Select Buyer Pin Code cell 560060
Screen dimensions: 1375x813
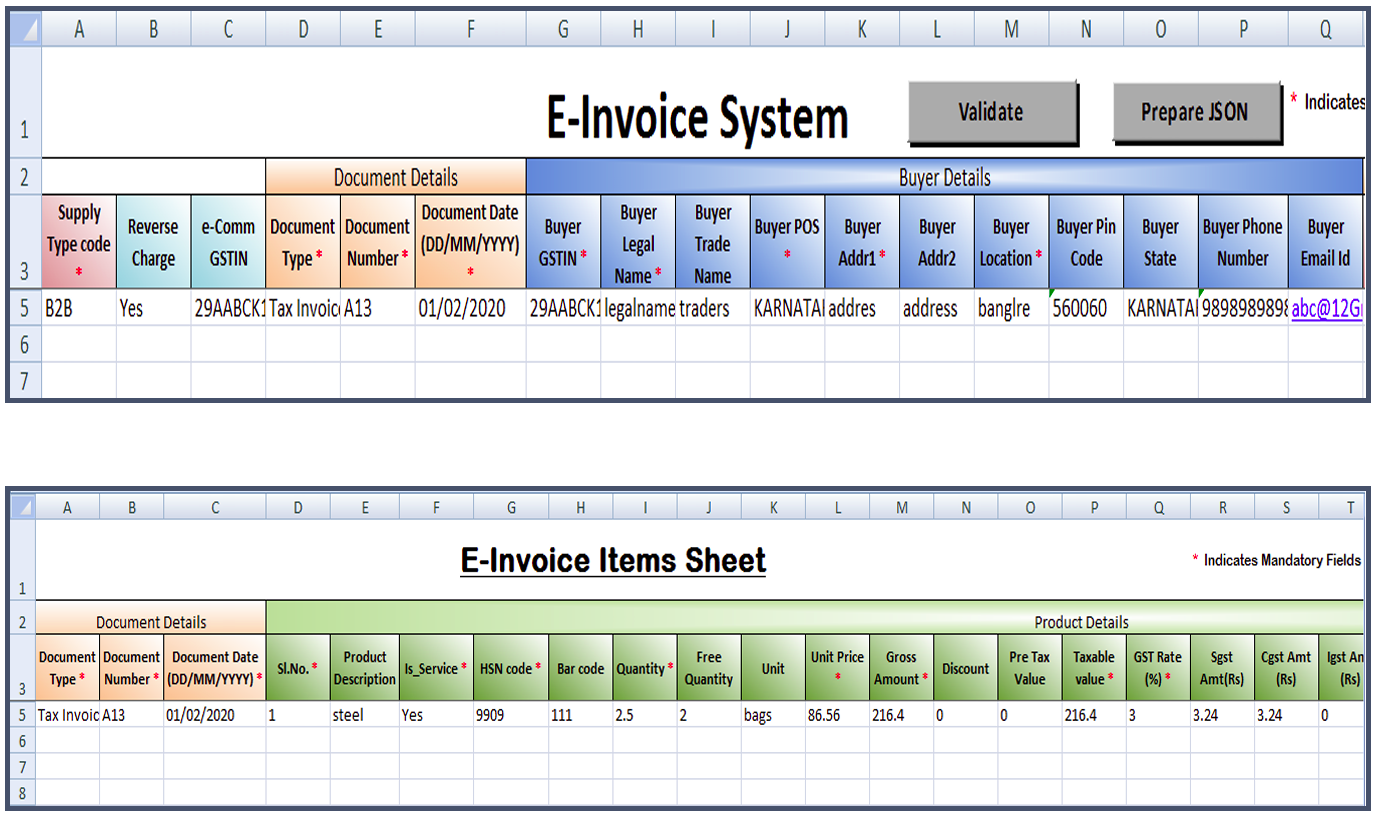[1086, 308]
